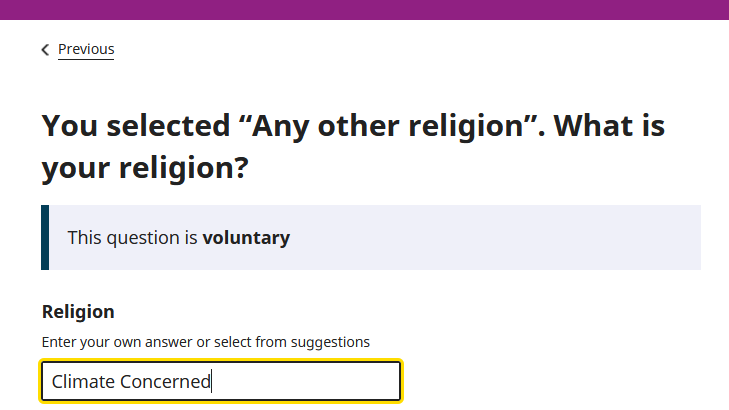Click the "your religion?" heading line
Image resolution: width=729 pixels, height=410 pixels.
[144, 169]
